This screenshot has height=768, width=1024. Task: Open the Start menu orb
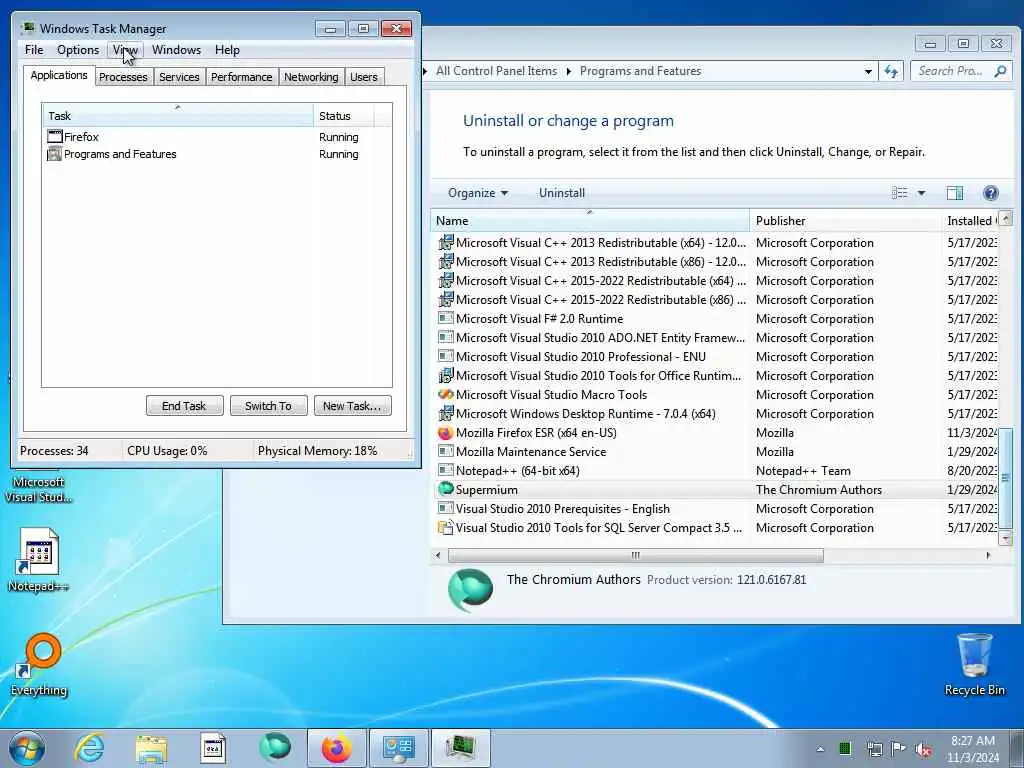click(x=27, y=748)
